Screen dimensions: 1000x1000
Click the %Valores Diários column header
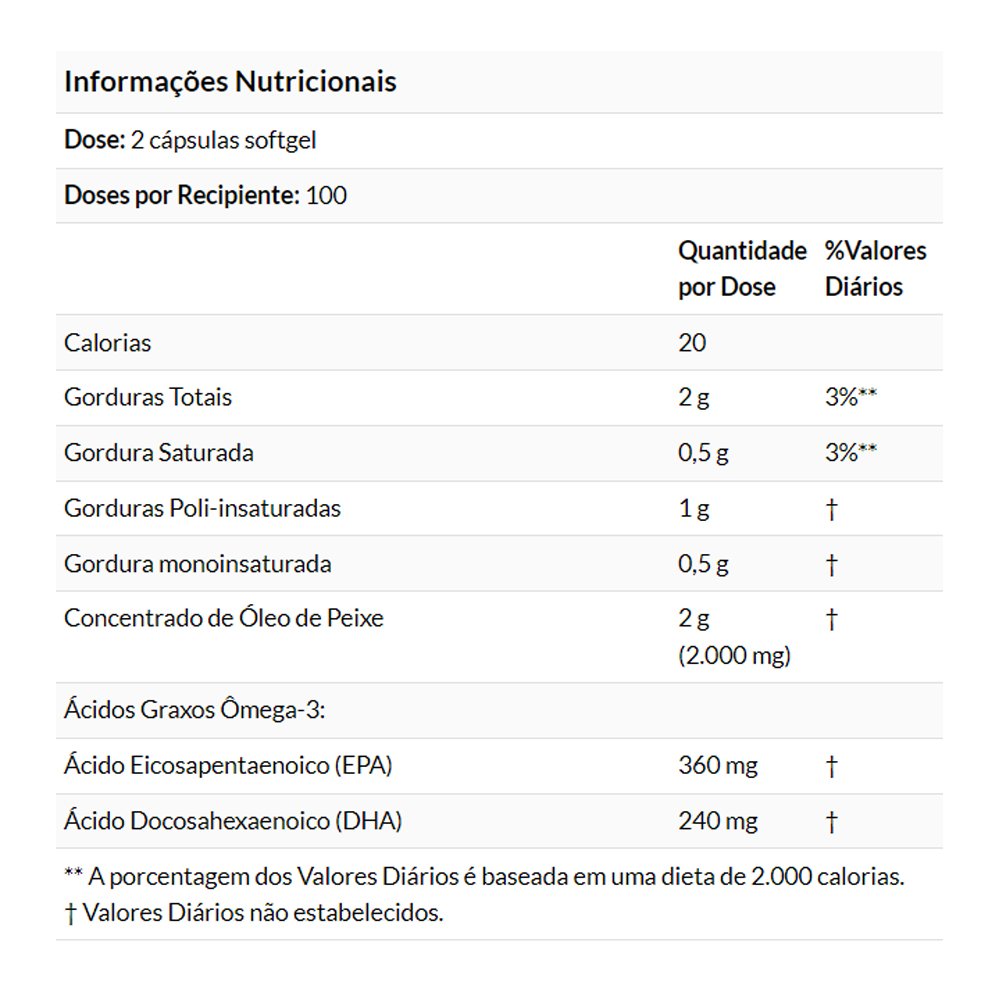[875, 268]
